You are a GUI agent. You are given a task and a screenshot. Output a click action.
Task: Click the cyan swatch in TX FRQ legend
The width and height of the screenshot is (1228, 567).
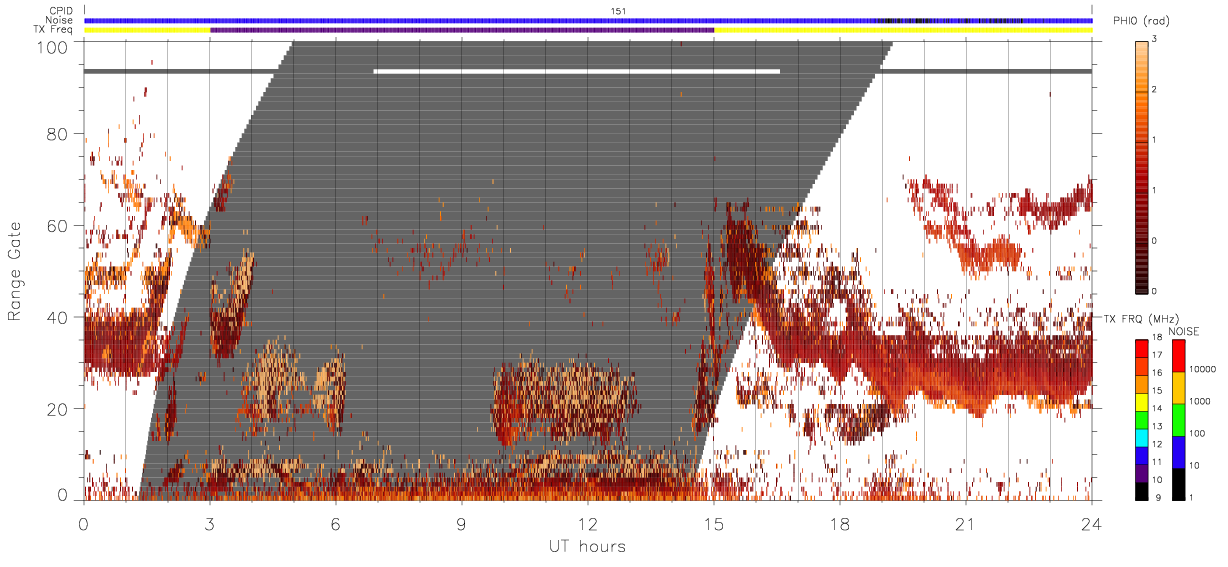pos(1141,436)
